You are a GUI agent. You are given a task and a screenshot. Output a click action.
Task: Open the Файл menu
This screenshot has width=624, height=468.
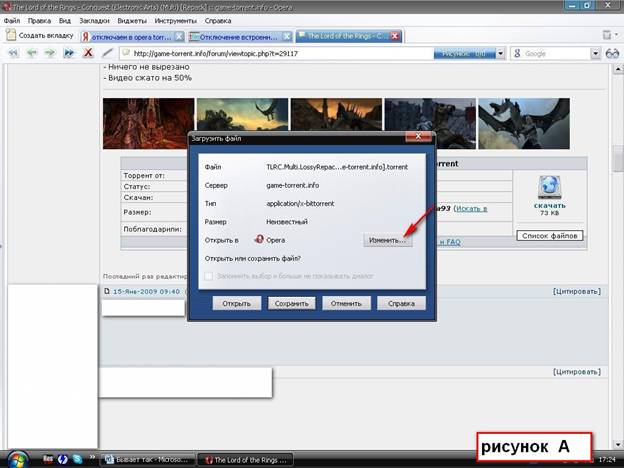tap(12, 21)
